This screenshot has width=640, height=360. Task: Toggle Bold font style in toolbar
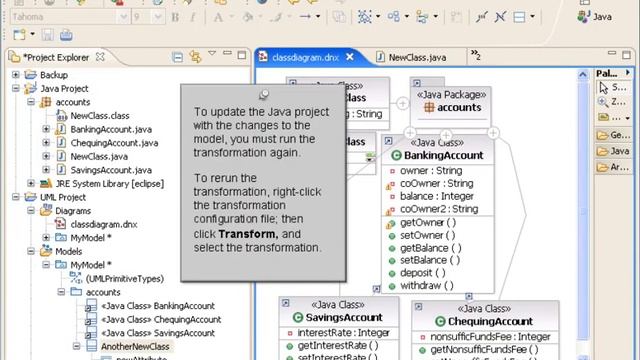click(x=175, y=17)
